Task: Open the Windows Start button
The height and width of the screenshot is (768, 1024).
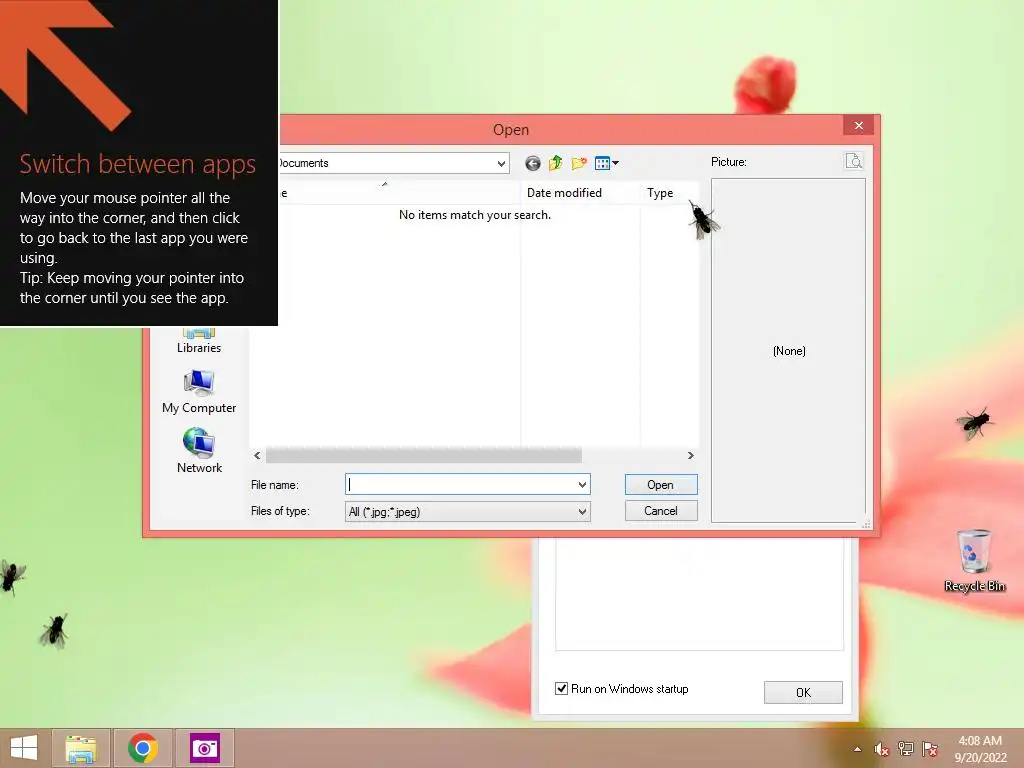Action: click(24, 748)
